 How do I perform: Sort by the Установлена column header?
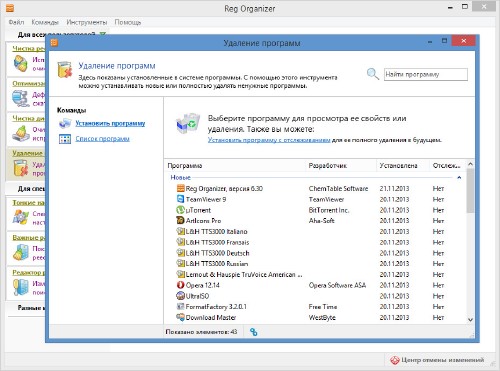point(403,166)
